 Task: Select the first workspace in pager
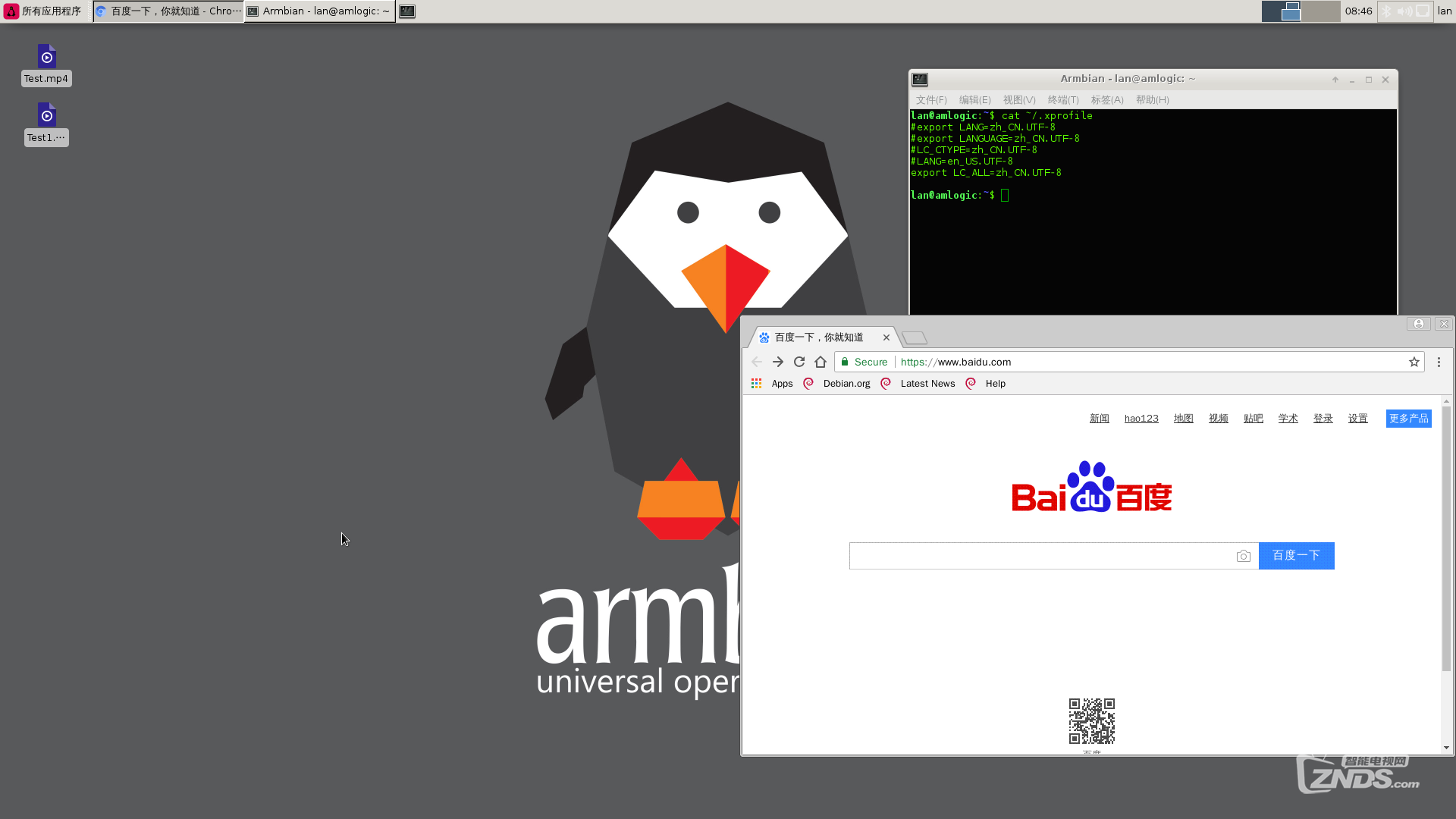tap(1282, 11)
